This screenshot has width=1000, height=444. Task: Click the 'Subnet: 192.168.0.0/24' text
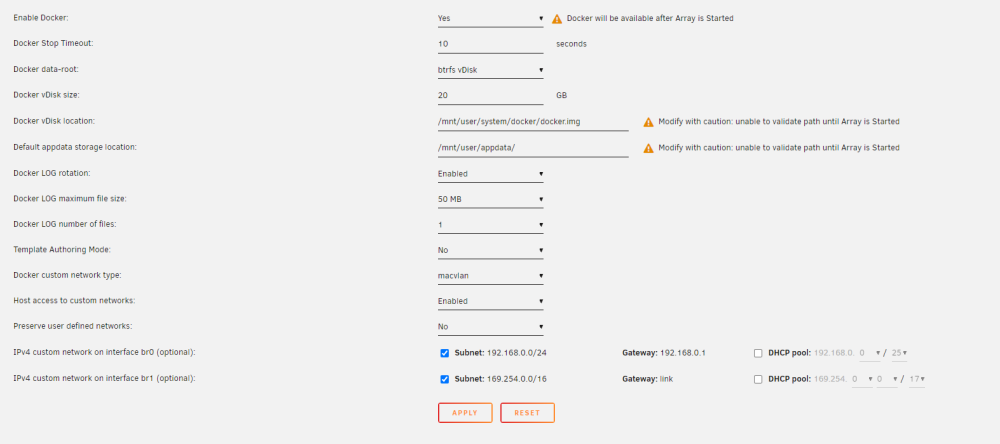coord(501,352)
